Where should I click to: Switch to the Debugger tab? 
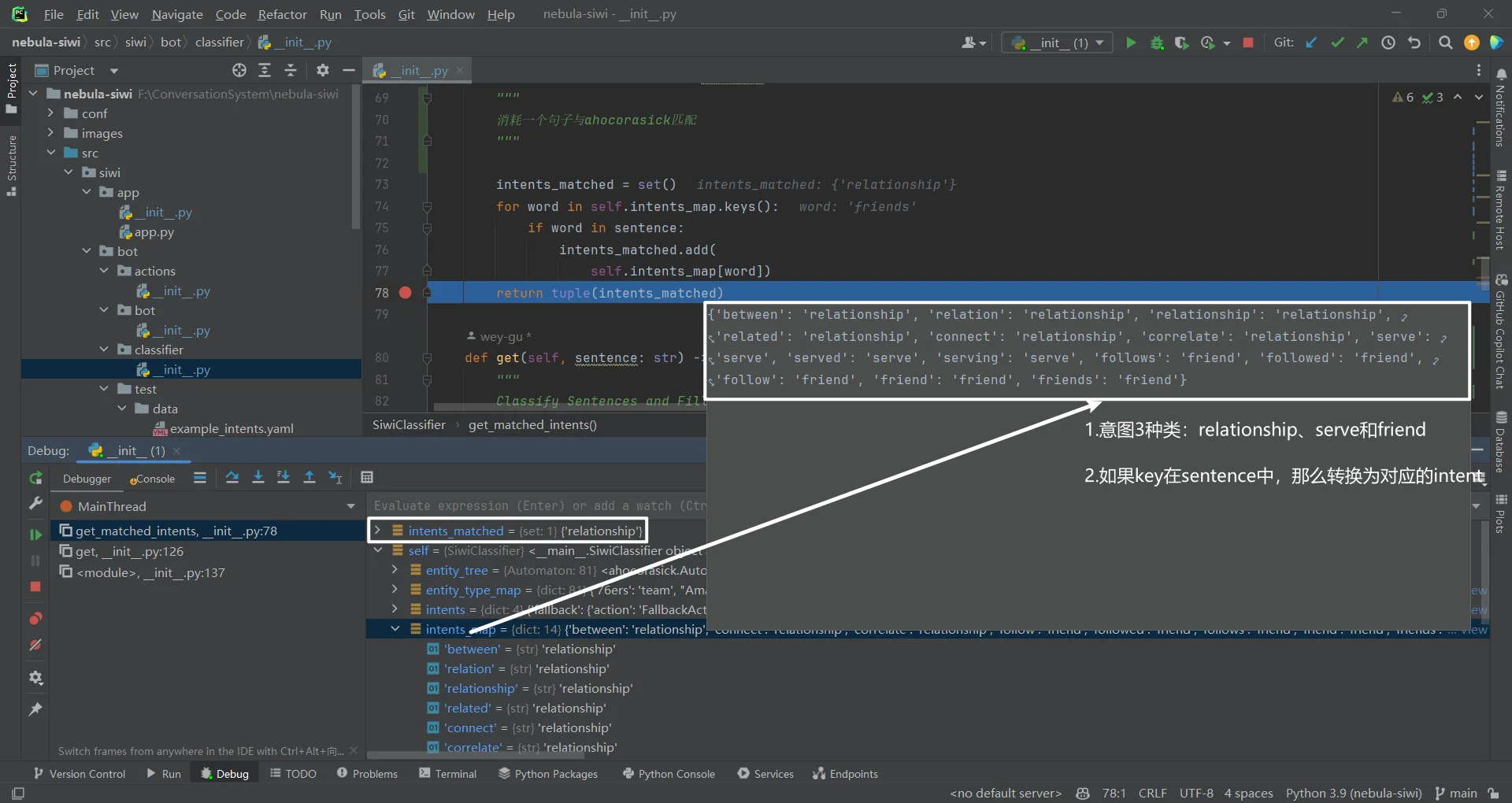point(87,479)
